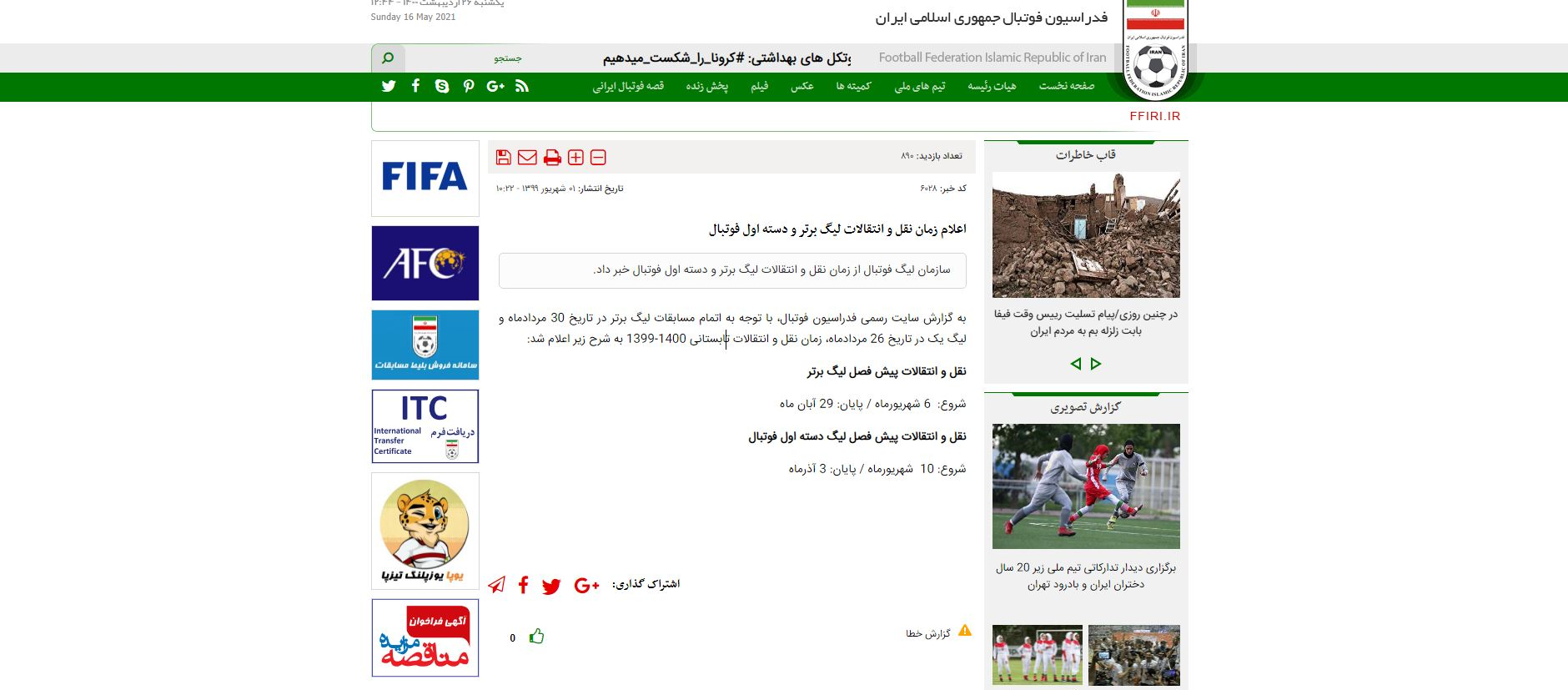1568x690 pixels.
Task: Open فیلم menu item
Action: pyautogui.click(x=759, y=86)
